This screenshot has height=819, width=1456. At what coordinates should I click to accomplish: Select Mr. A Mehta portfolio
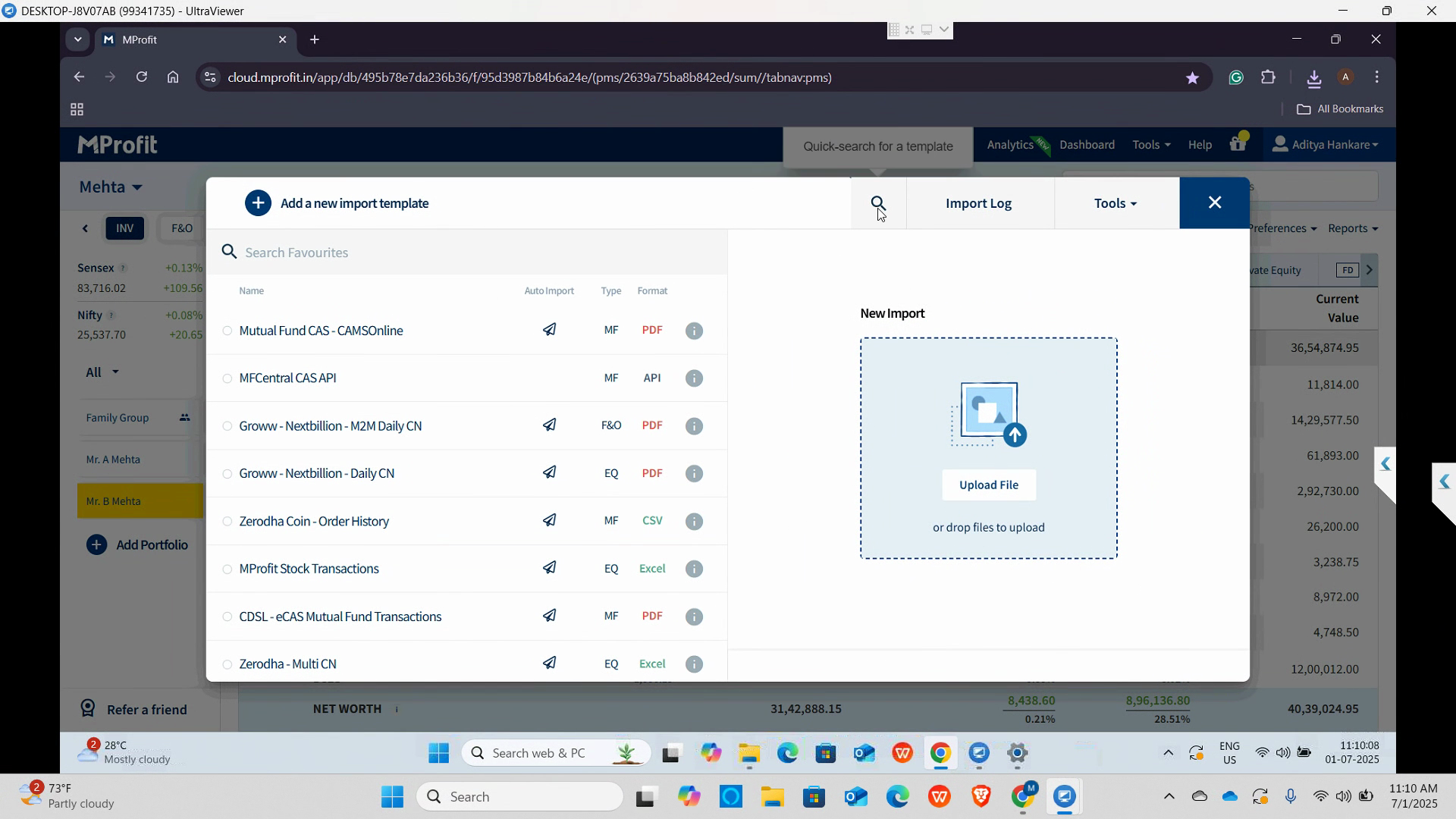140,460
